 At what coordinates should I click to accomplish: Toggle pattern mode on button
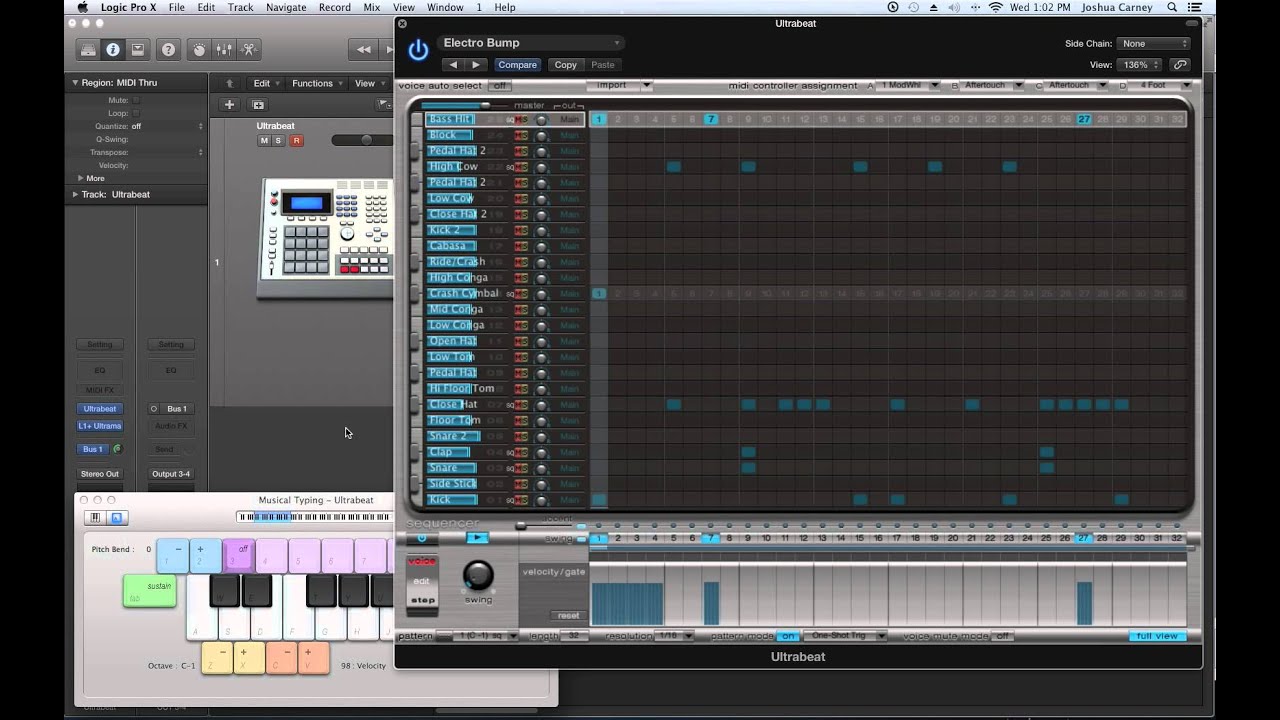788,636
